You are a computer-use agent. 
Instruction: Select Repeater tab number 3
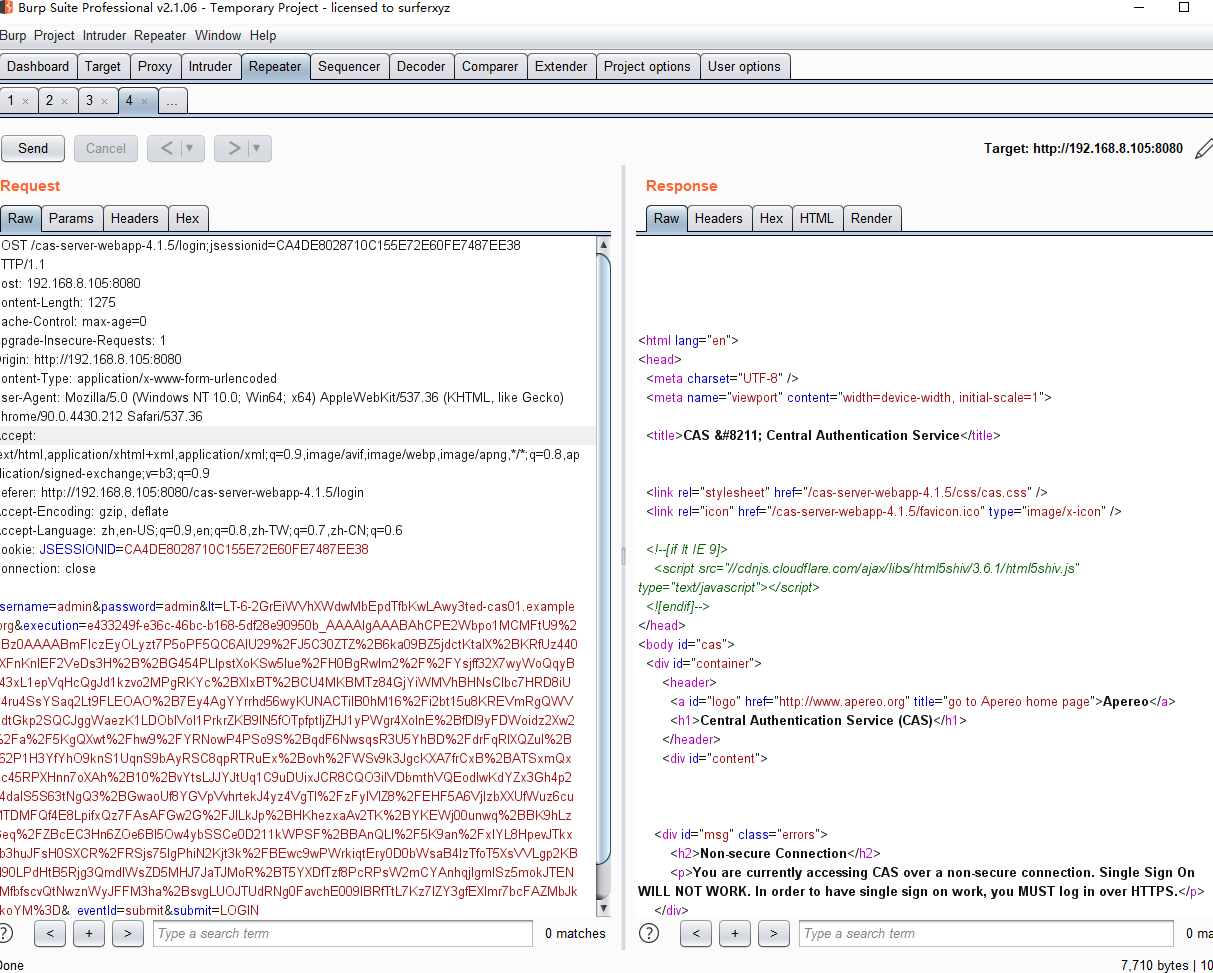tap(89, 101)
